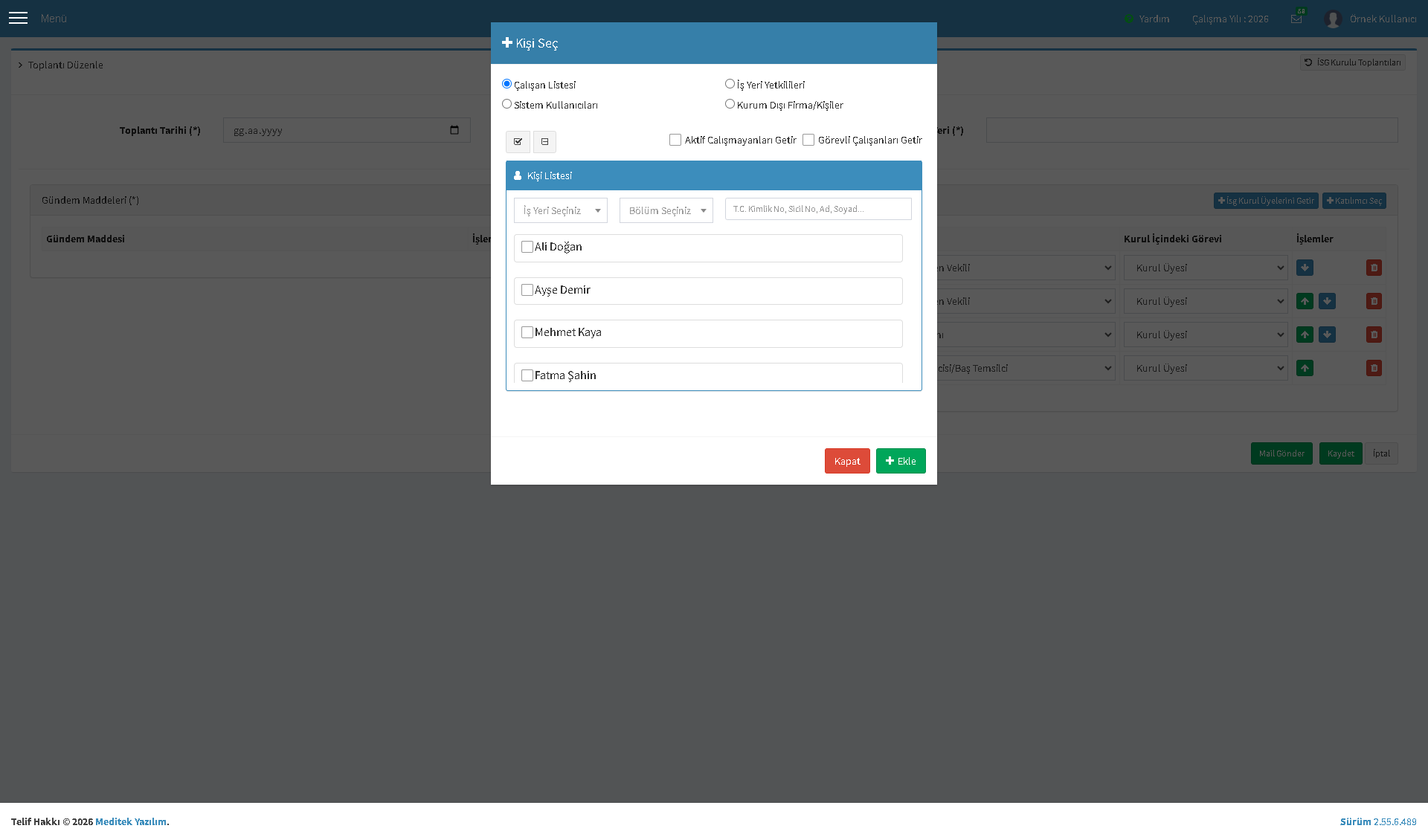Move up the Baş Temsilci row
The height and width of the screenshot is (840, 1428).
(1305, 368)
